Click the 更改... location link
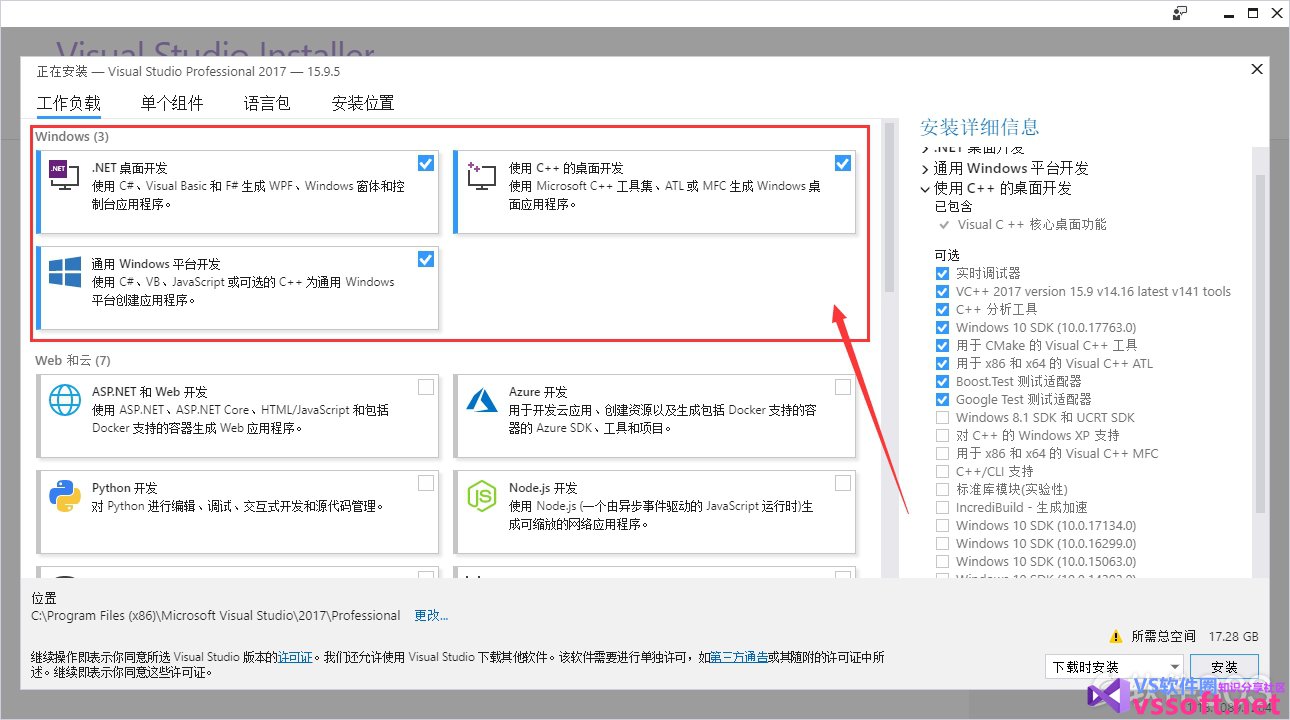 [x=431, y=615]
